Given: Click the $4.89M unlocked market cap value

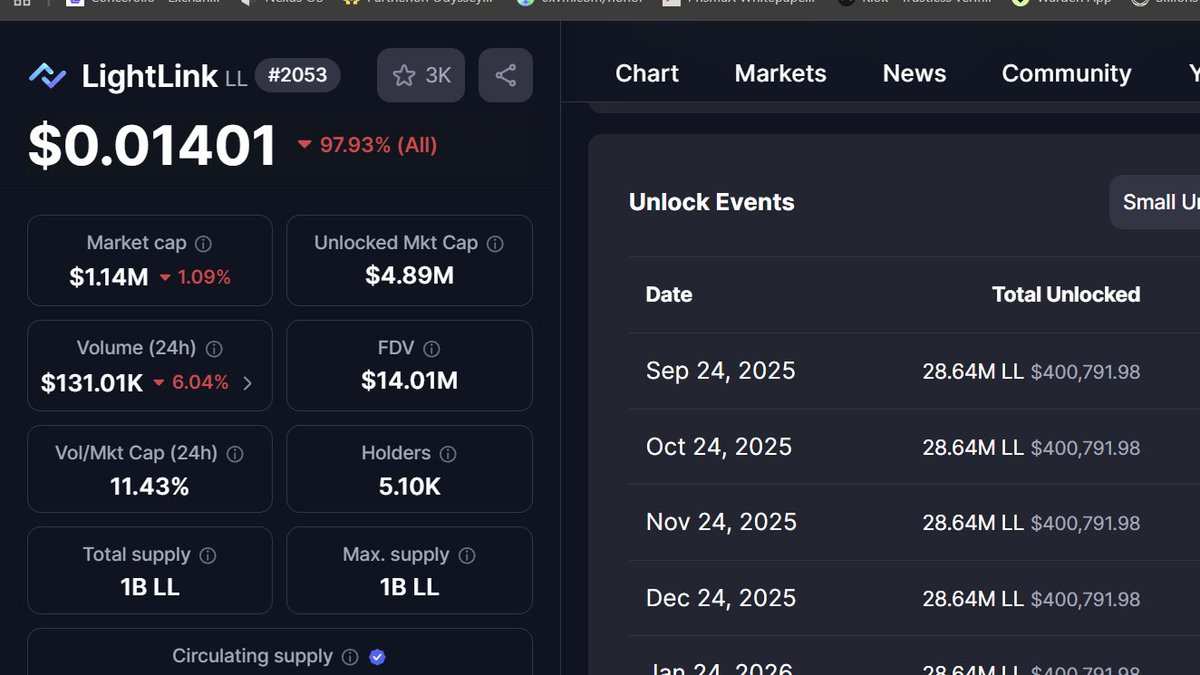Looking at the screenshot, I should (409, 275).
